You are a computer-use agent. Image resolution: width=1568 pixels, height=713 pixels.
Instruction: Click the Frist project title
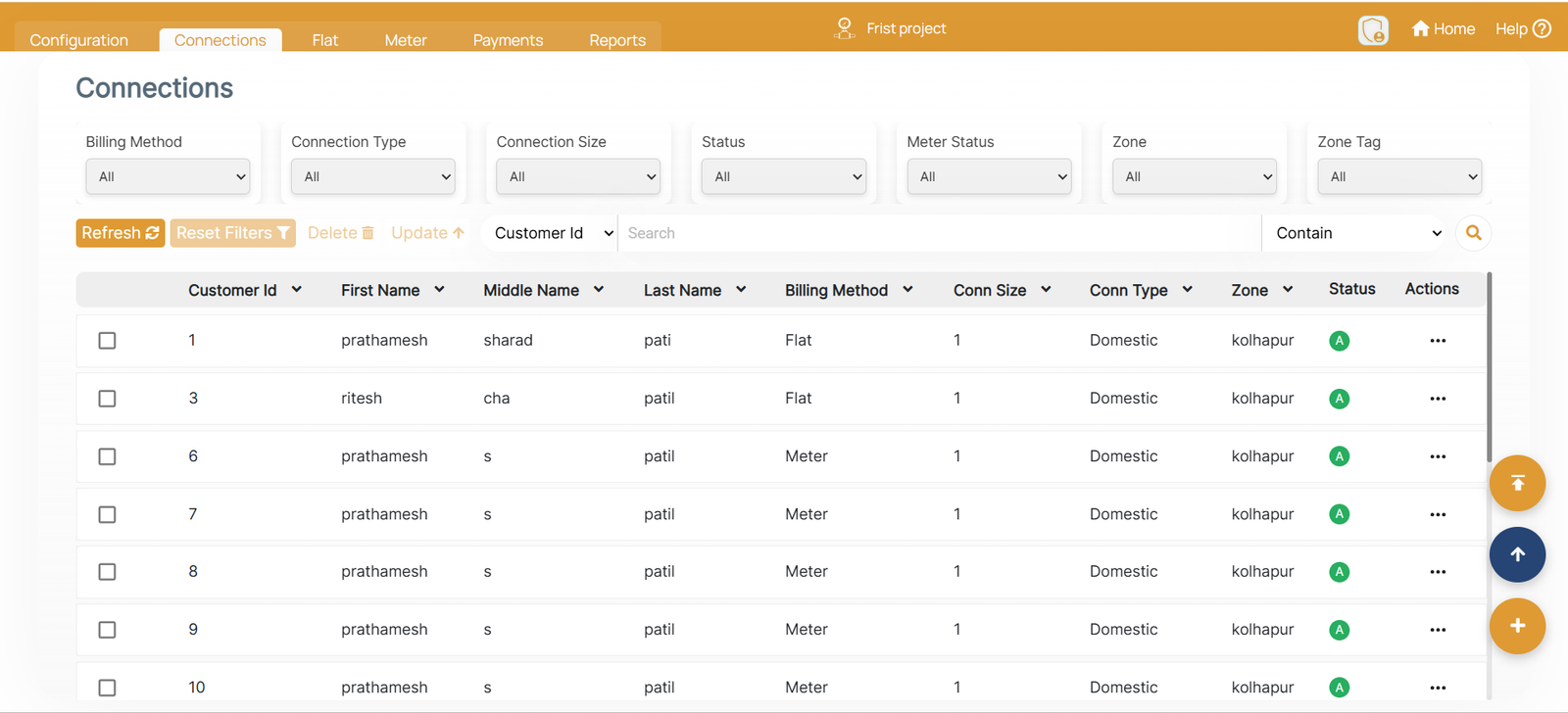pyautogui.click(x=906, y=28)
